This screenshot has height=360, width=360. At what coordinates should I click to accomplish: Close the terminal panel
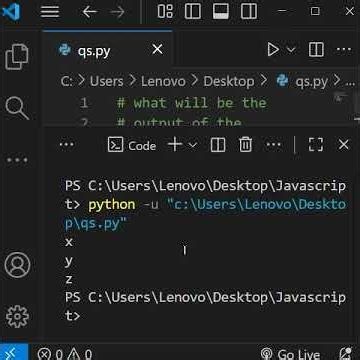(343, 145)
